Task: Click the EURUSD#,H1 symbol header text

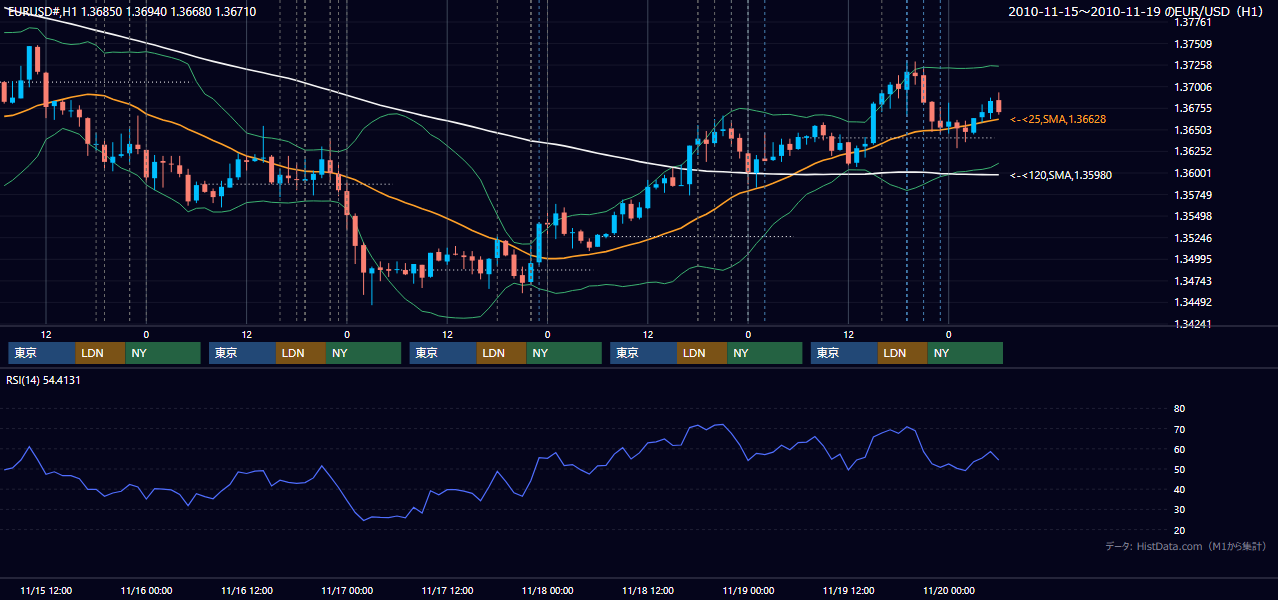Action: [131, 11]
